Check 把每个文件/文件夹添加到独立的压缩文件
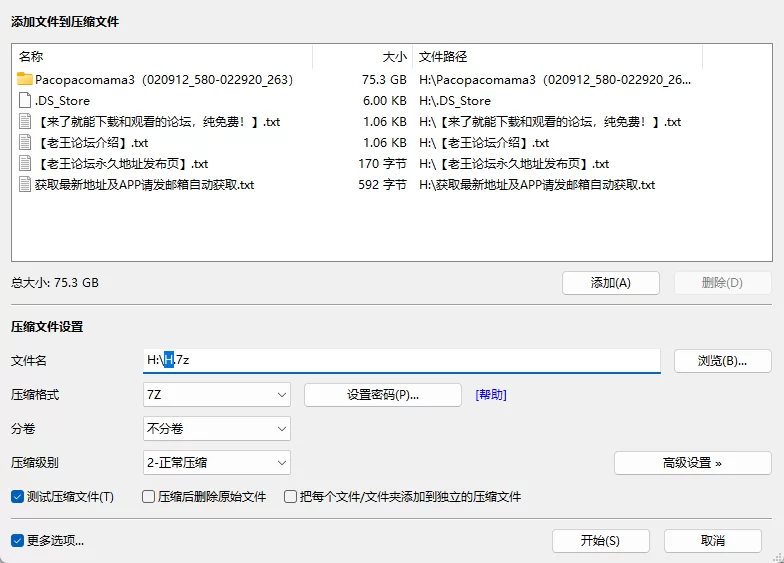This screenshot has width=784, height=563. tap(290, 496)
